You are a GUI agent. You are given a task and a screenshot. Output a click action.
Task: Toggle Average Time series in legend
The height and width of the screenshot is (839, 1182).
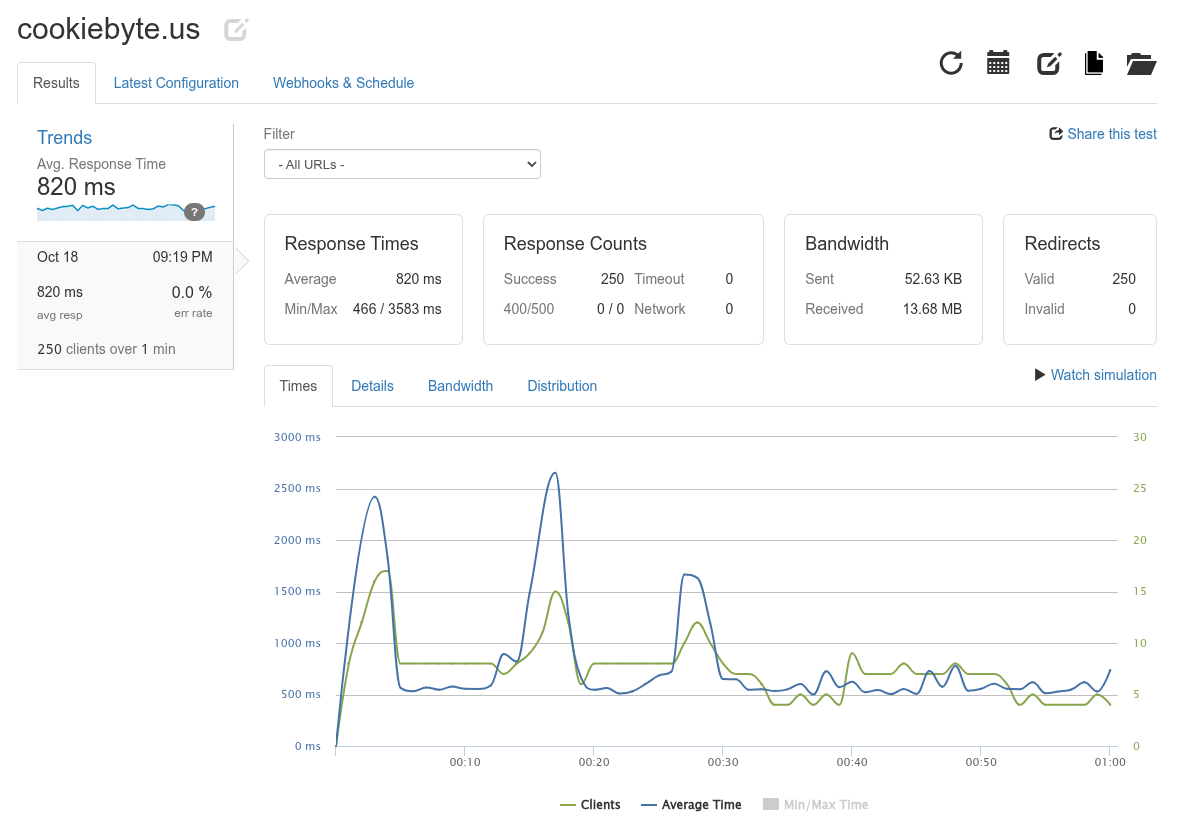tap(691, 805)
